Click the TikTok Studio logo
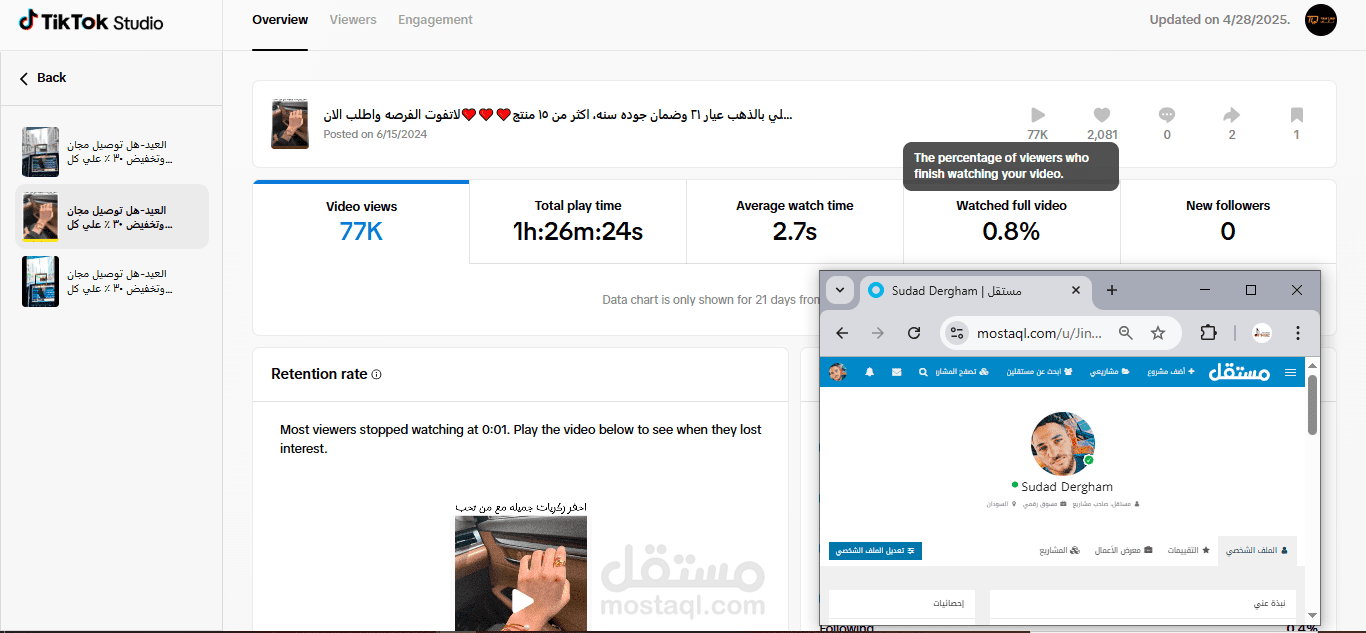1366x633 pixels. click(x=90, y=21)
